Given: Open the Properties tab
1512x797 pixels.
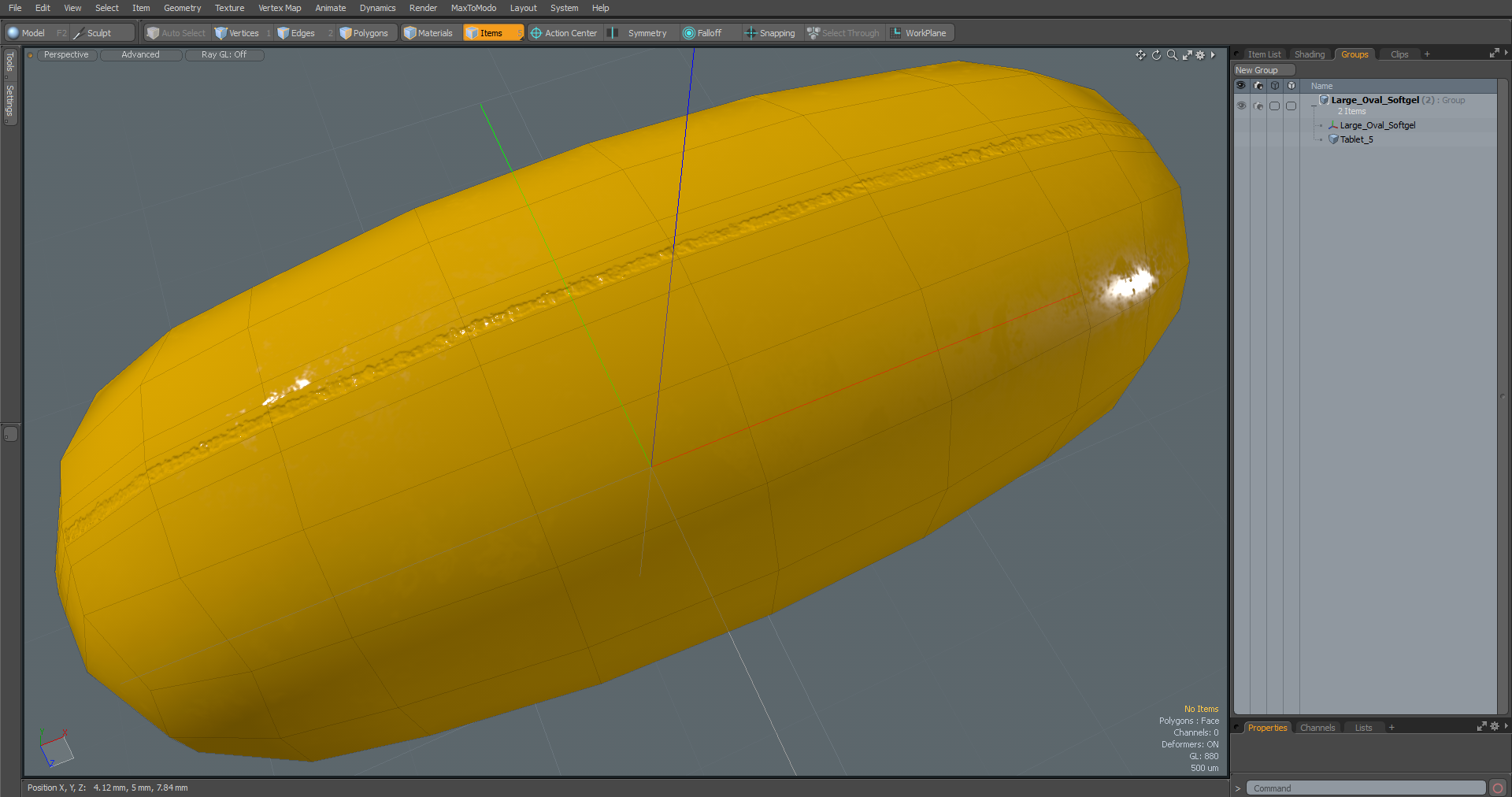Looking at the screenshot, I should point(1267,728).
